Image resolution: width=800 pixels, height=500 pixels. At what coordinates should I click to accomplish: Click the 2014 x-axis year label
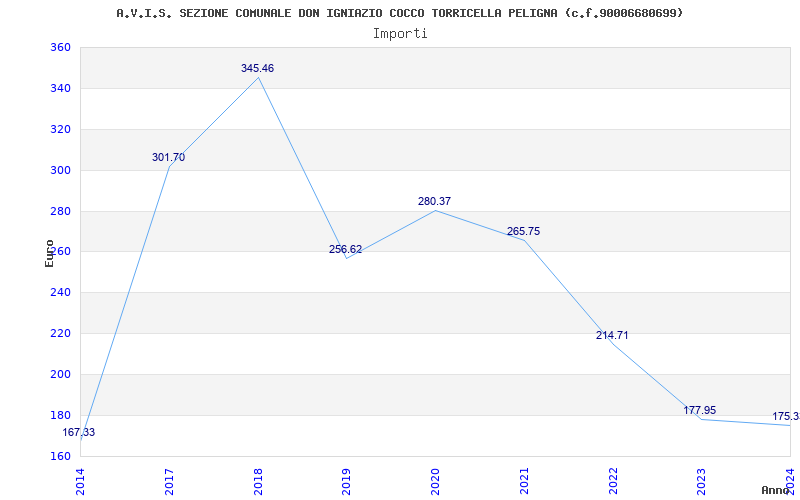[x=81, y=481]
